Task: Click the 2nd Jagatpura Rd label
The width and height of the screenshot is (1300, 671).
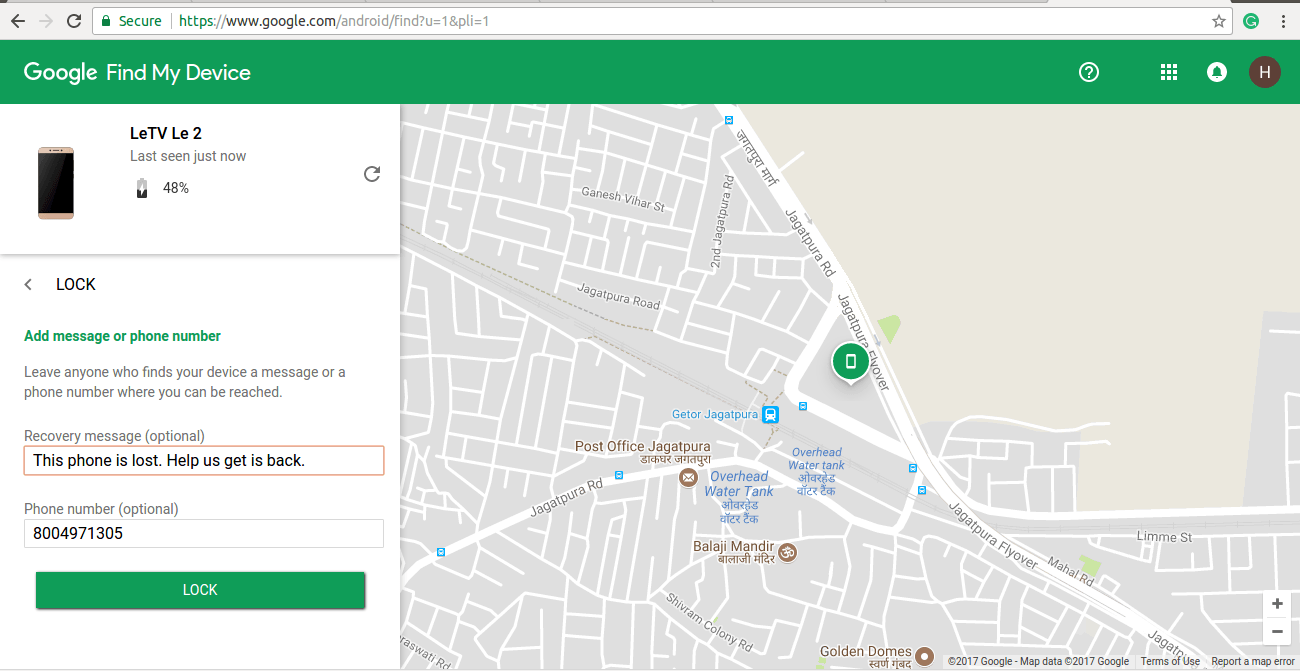Action: pyautogui.click(x=723, y=224)
